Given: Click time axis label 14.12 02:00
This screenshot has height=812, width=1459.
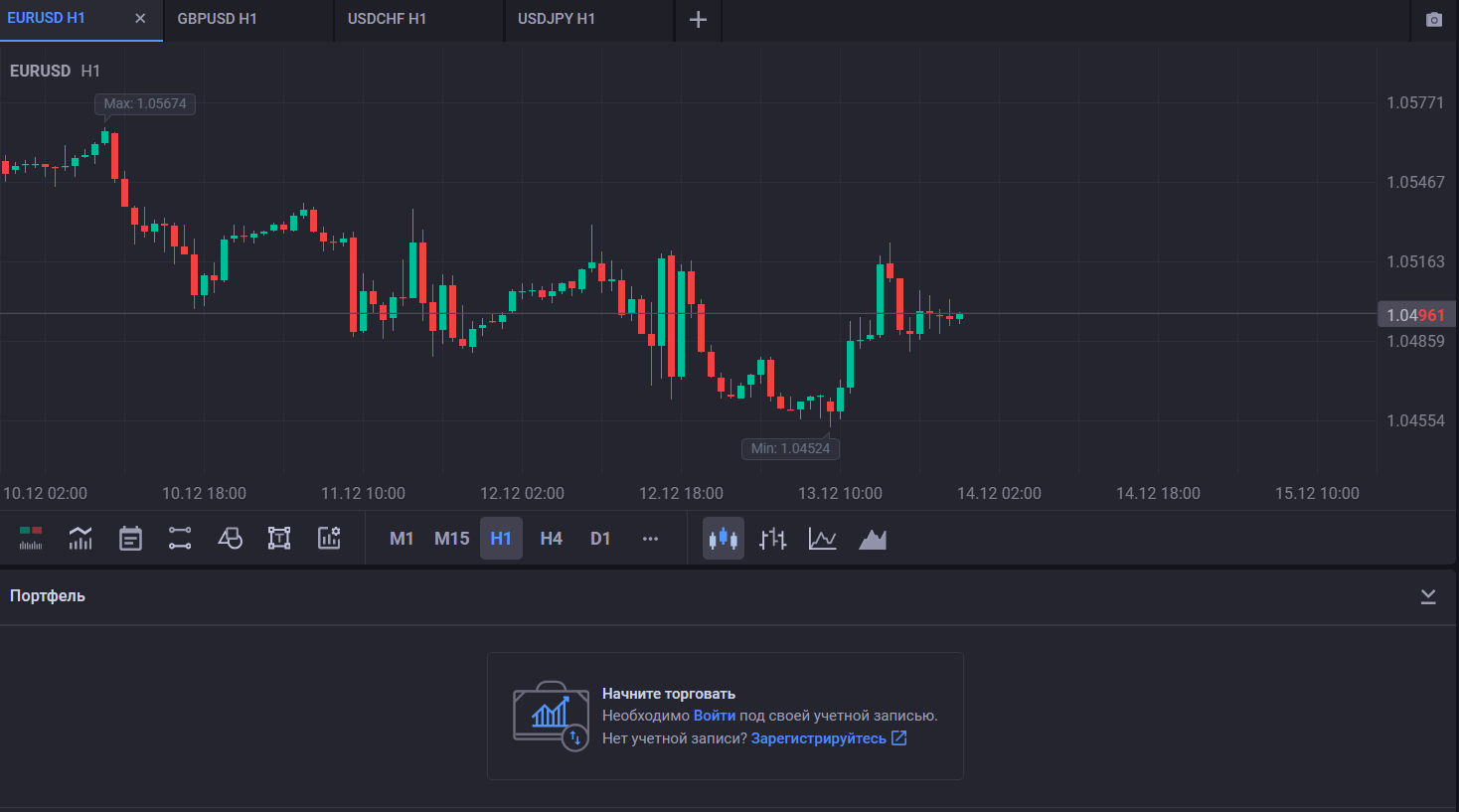Looking at the screenshot, I should [x=999, y=493].
